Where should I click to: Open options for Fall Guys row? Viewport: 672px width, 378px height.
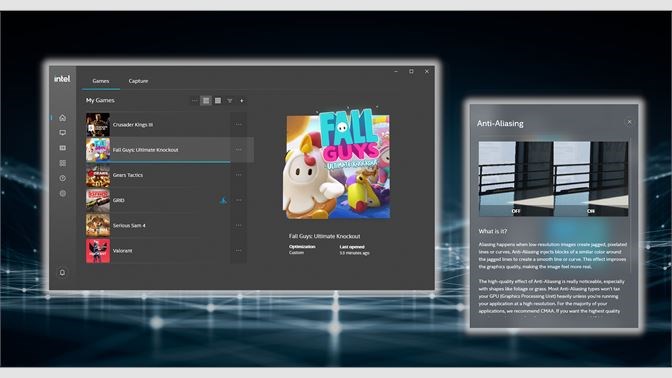(239, 150)
